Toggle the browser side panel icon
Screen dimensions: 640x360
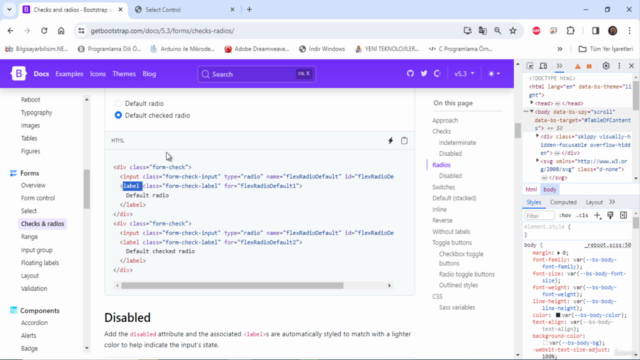596,31
